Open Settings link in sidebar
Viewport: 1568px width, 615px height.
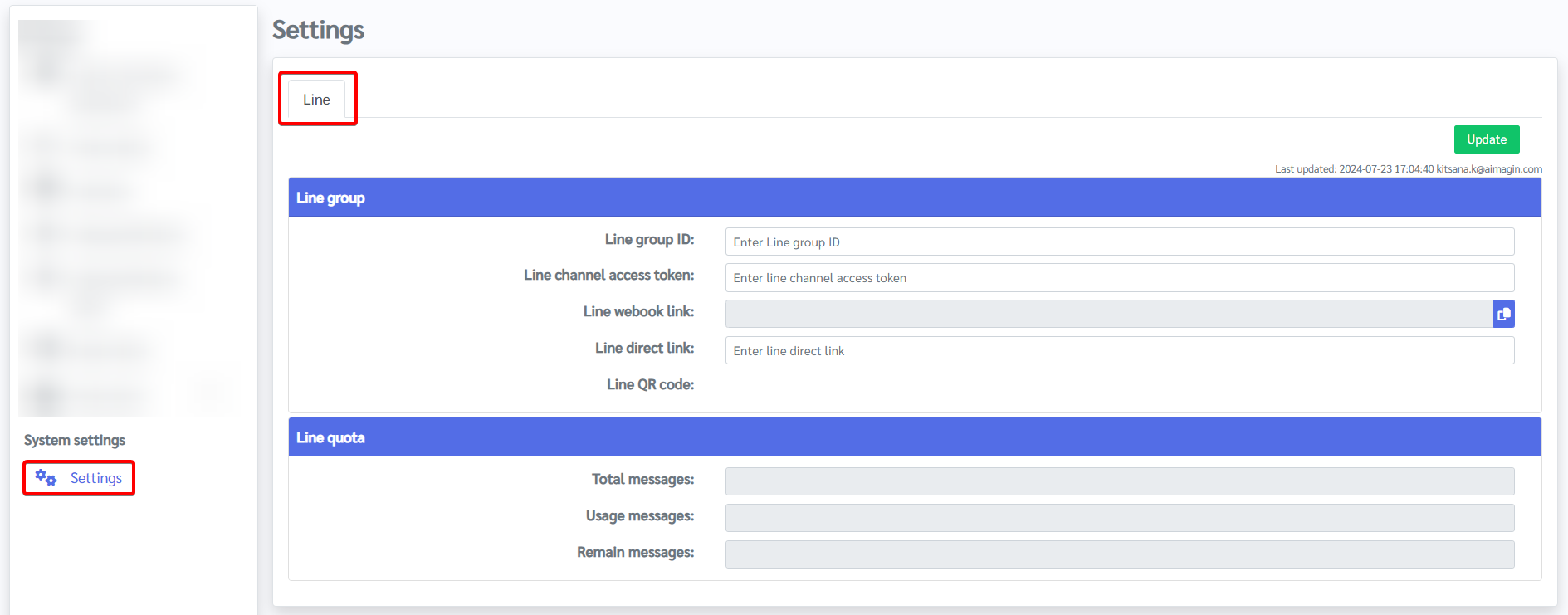(x=95, y=478)
